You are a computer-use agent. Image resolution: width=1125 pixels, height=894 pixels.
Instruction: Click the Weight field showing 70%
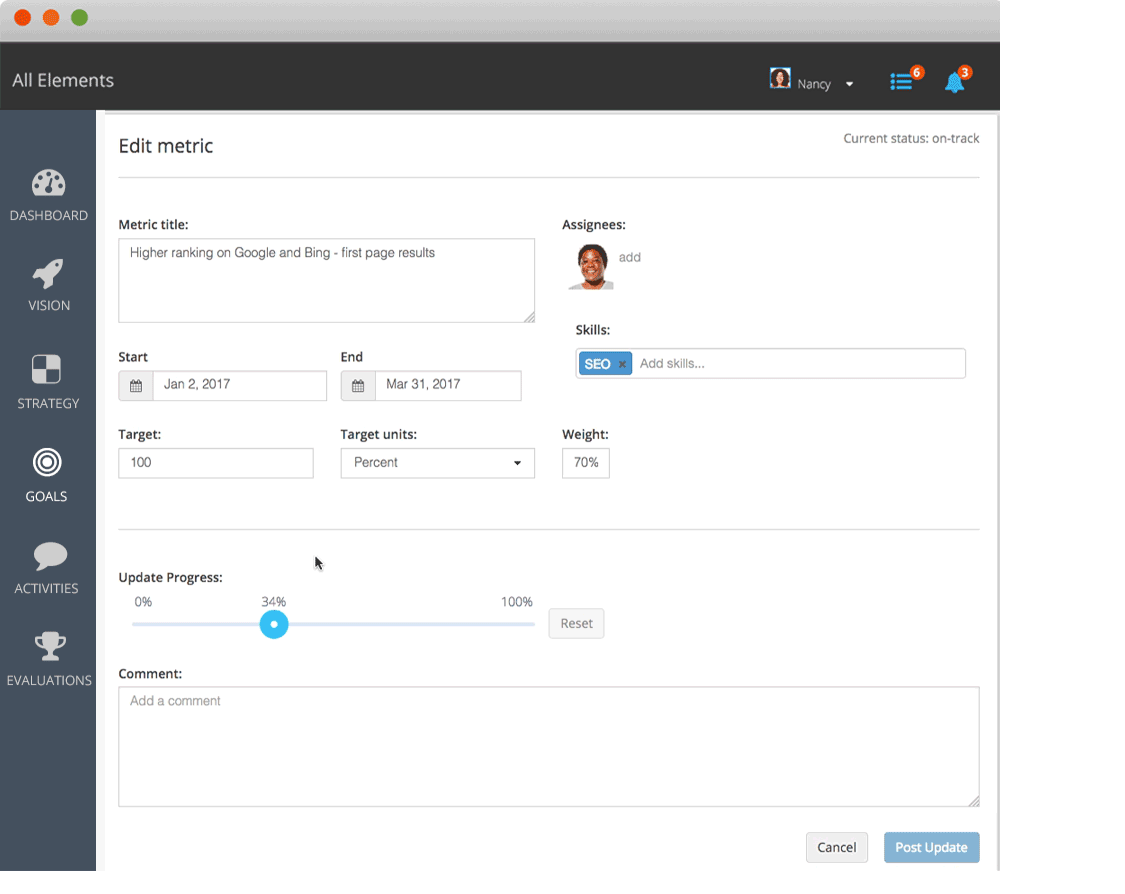pos(585,463)
